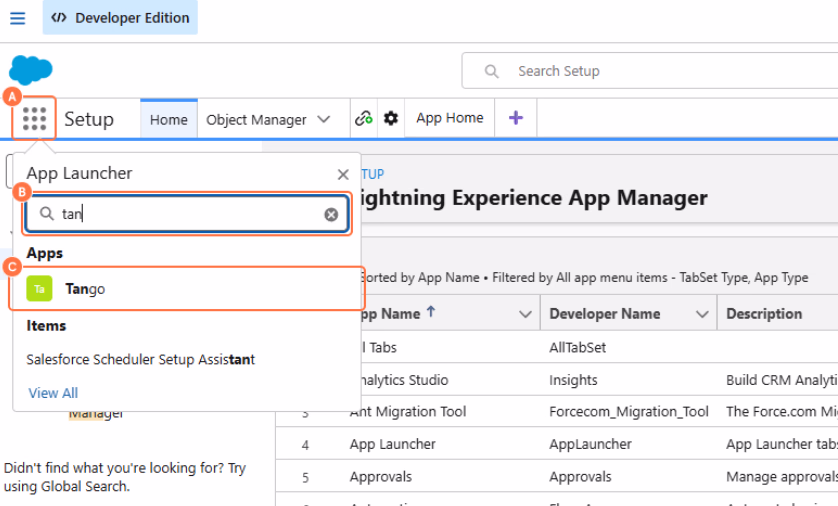Click the row number 5 cell
Image resolution: width=838 pixels, height=506 pixels.
pos(305,477)
